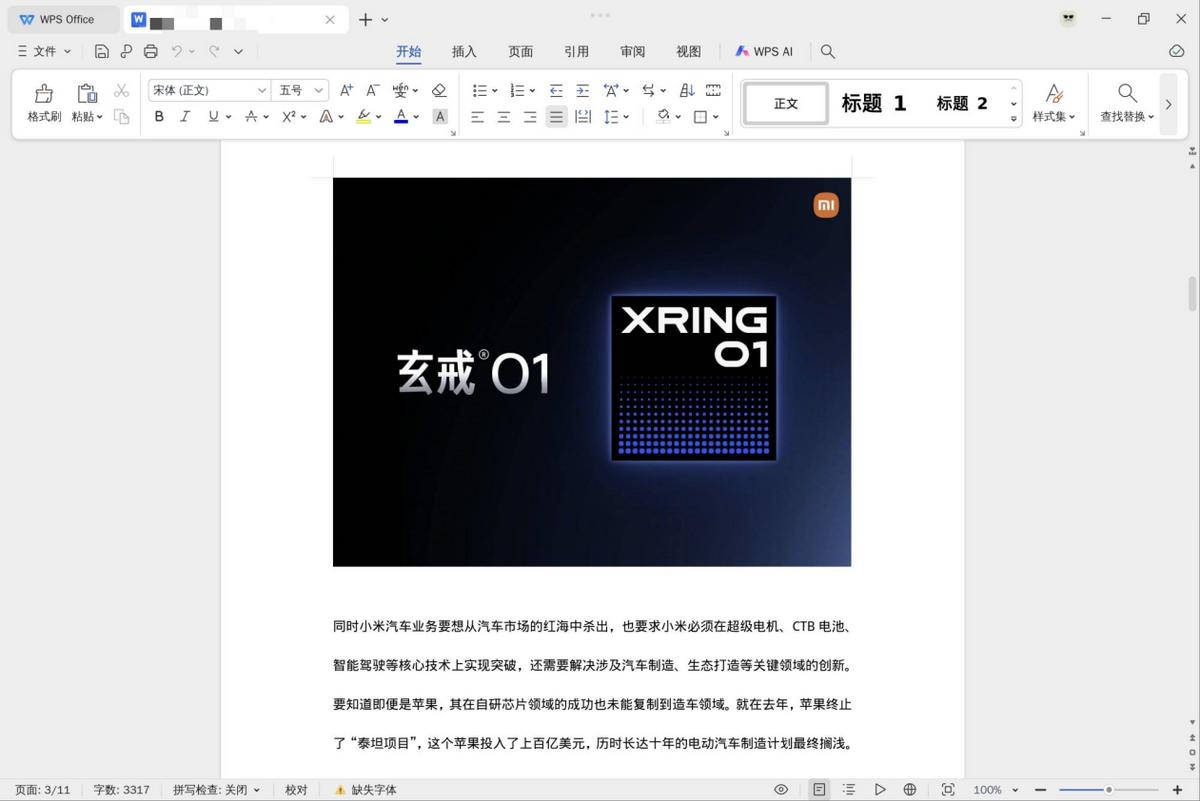Click the reading play icon in status bar
The height and width of the screenshot is (801, 1200).
pos(880,789)
